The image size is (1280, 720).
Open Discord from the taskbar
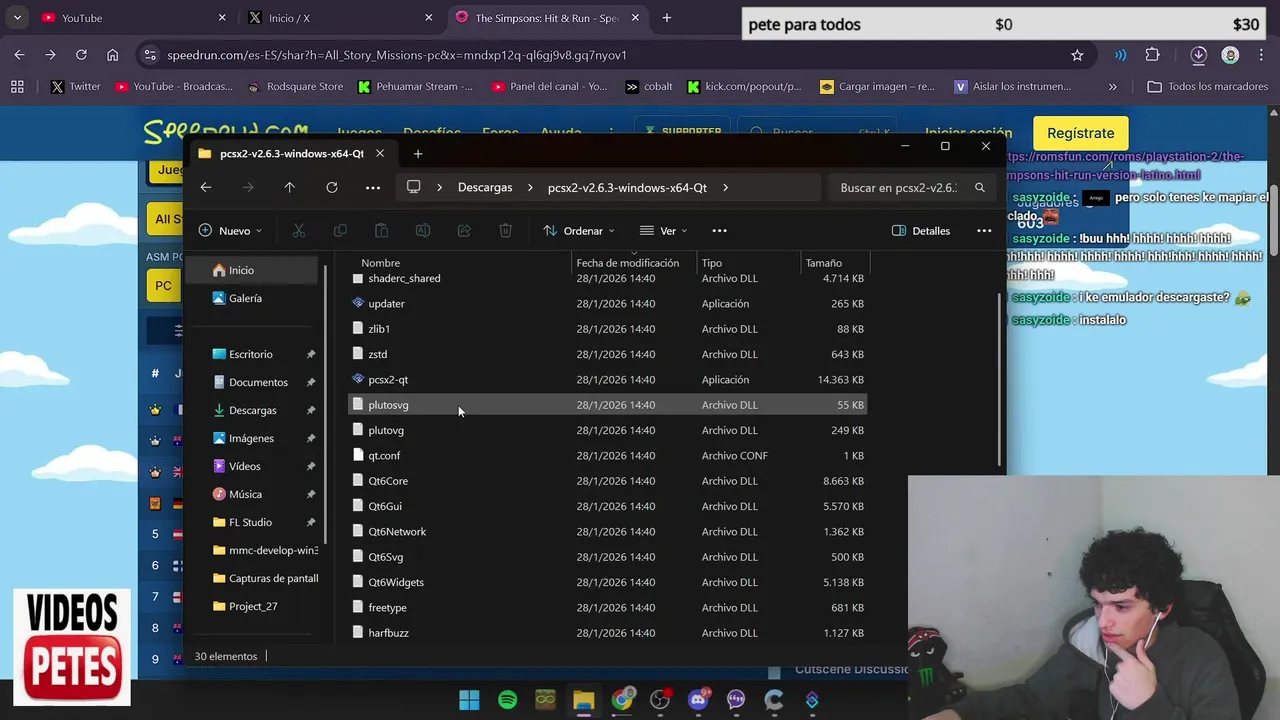[698, 700]
